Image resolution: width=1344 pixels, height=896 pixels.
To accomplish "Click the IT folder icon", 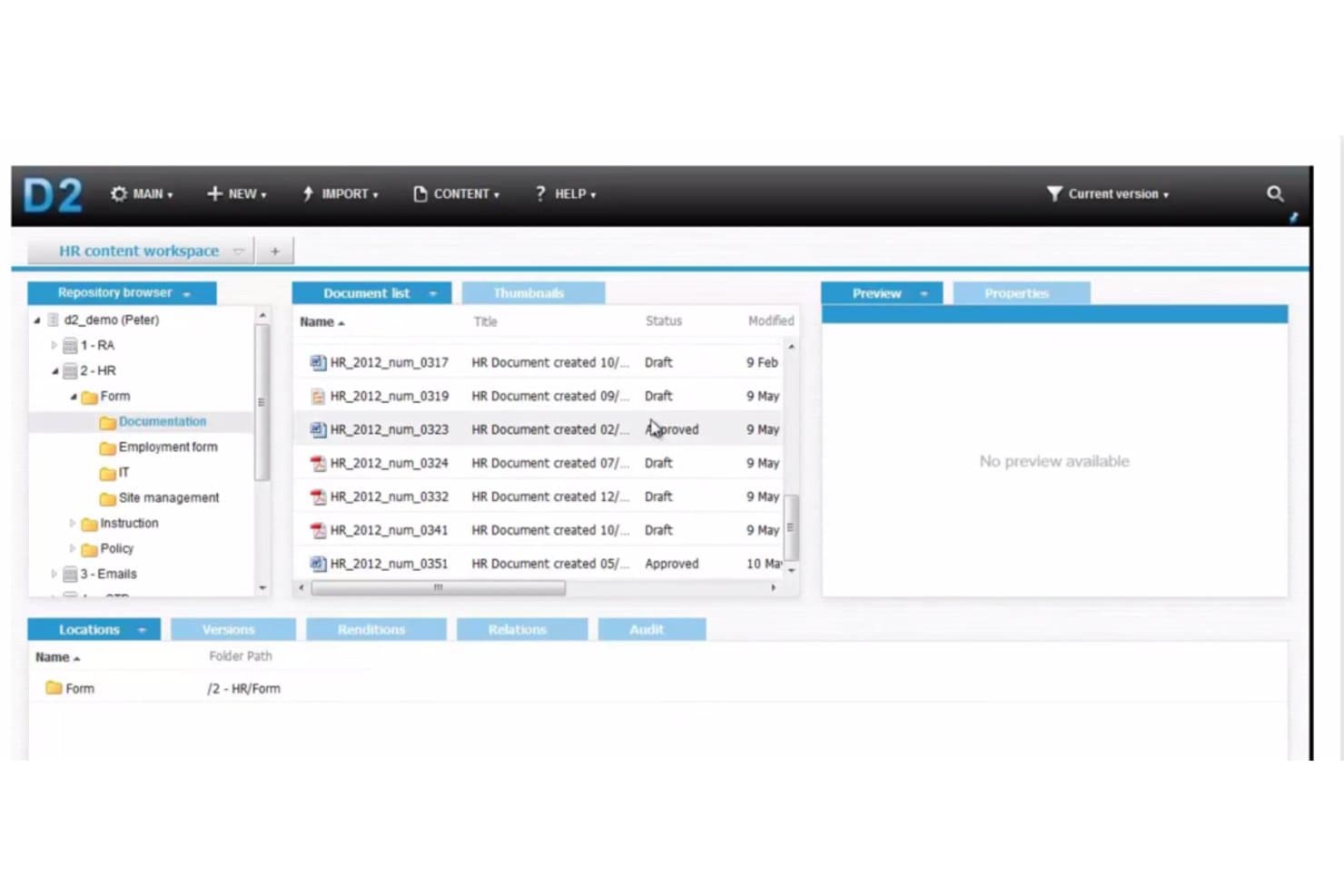I will coord(107,473).
